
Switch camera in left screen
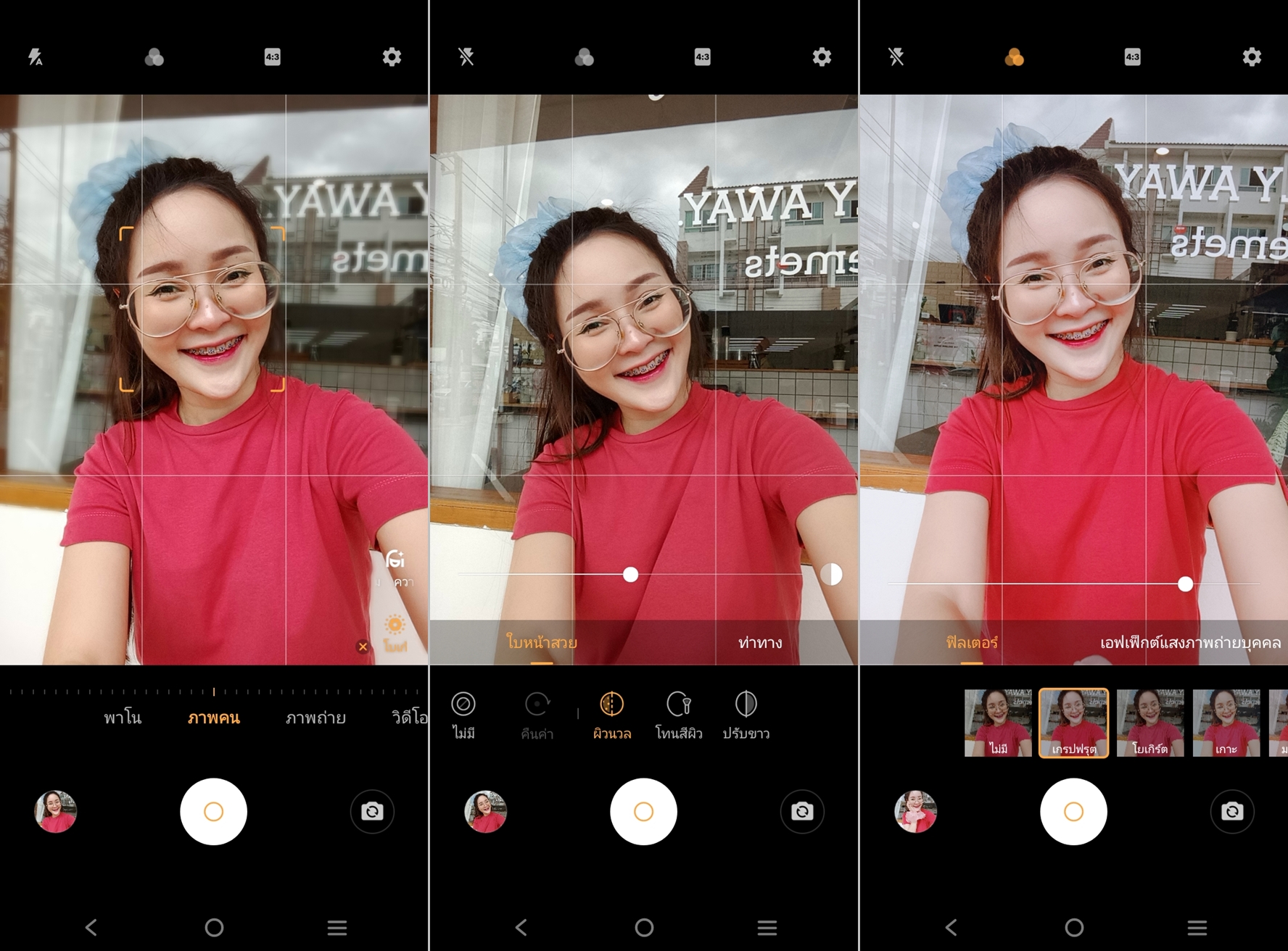click(372, 811)
